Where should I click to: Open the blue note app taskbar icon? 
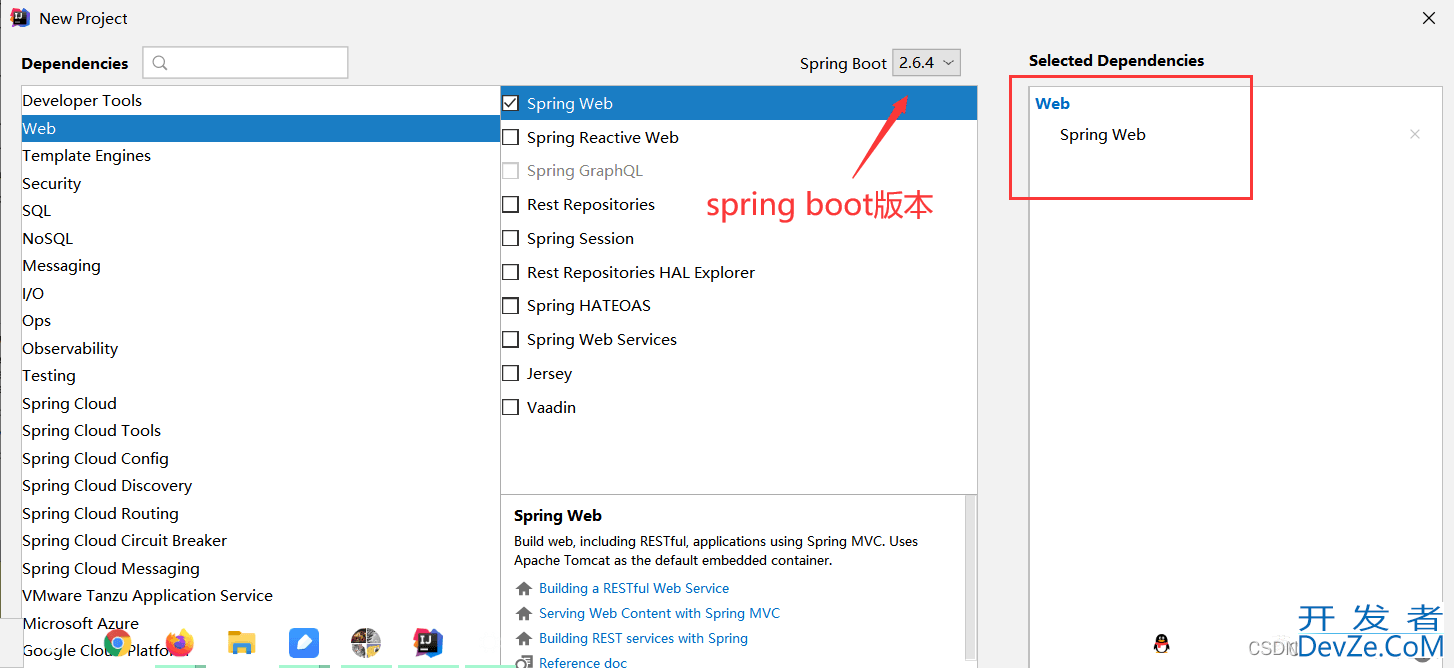[x=304, y=643]
